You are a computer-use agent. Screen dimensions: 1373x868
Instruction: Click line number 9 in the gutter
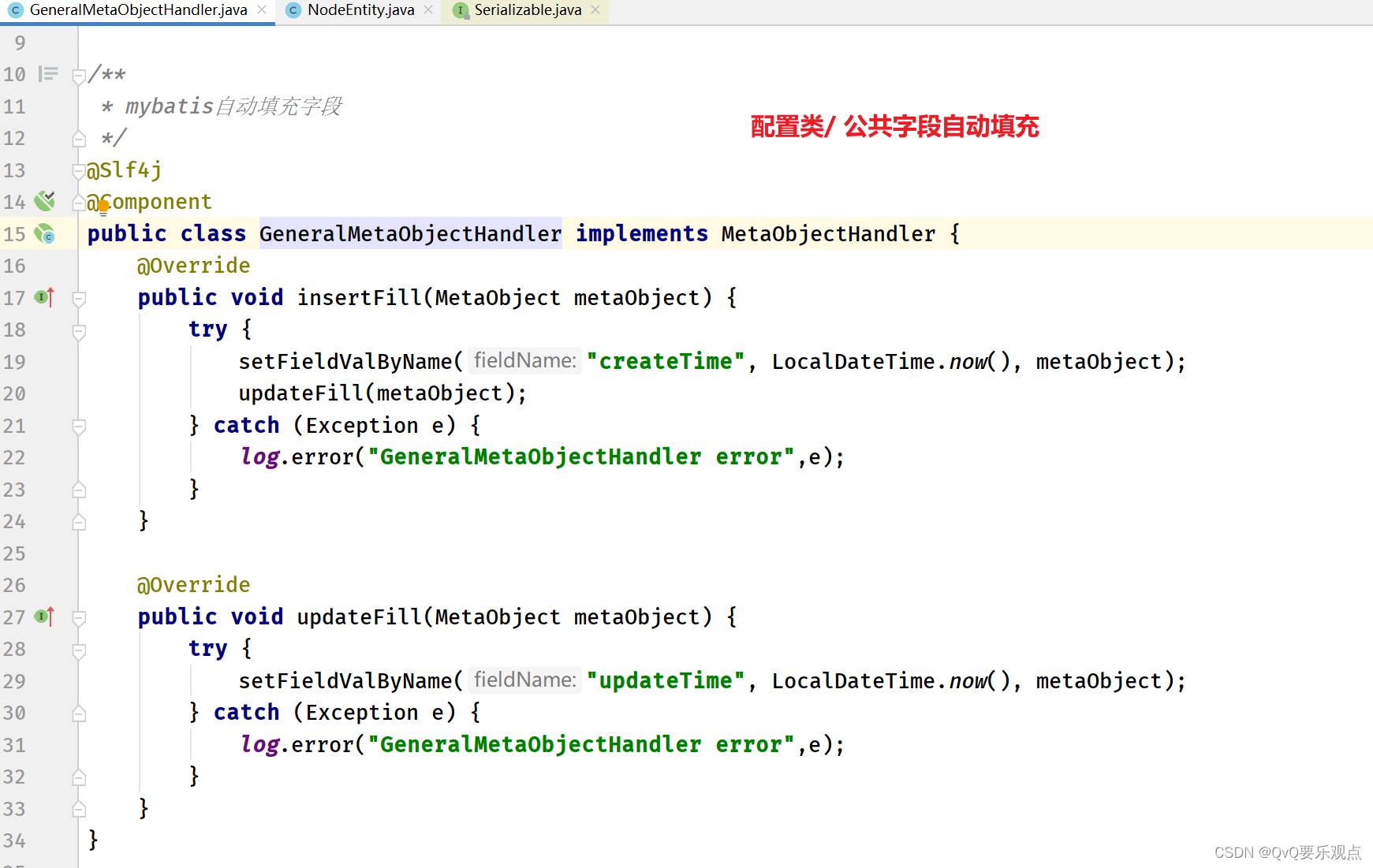point(20,43)
